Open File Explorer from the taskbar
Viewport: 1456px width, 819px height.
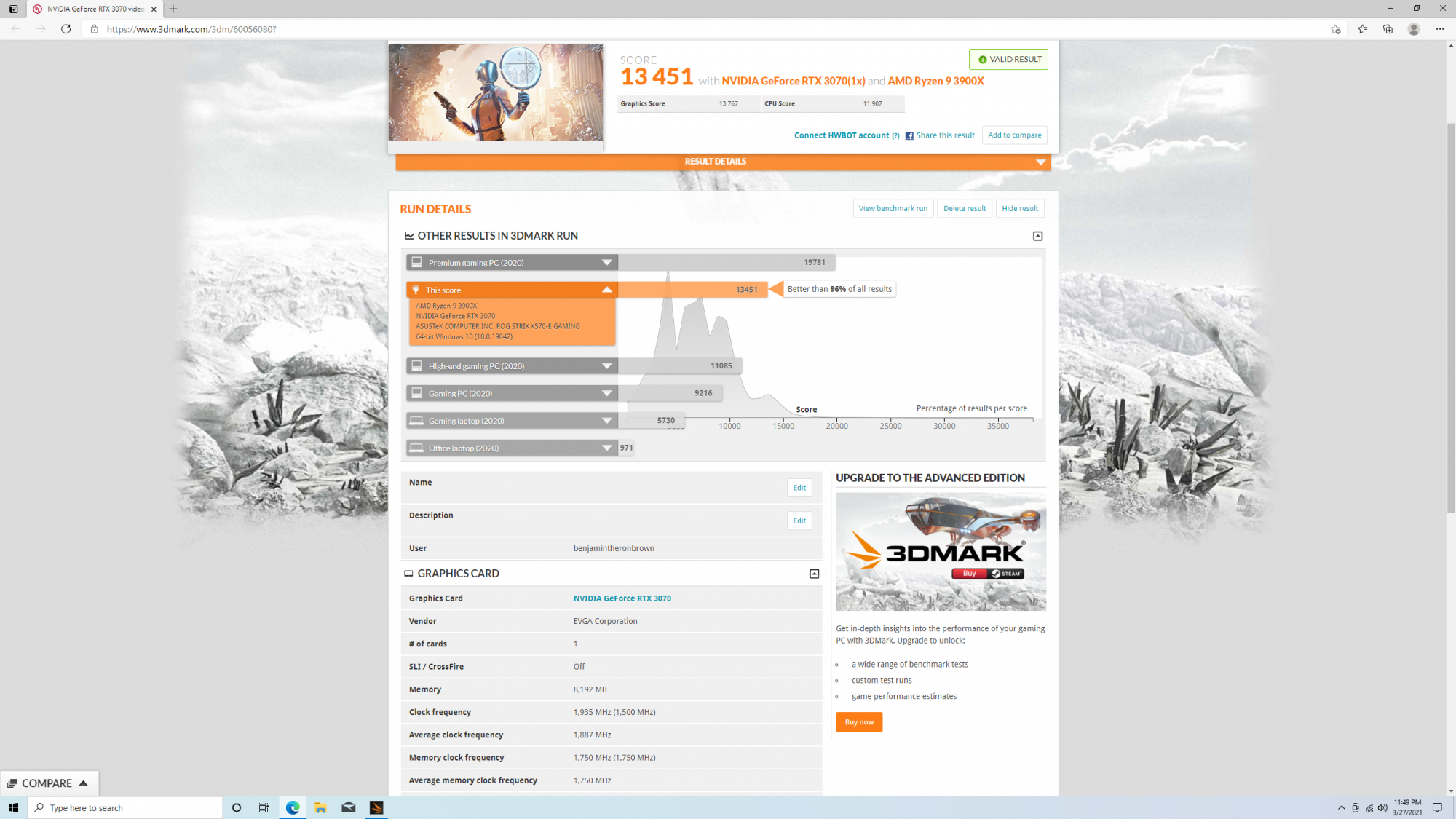(320, 807)
